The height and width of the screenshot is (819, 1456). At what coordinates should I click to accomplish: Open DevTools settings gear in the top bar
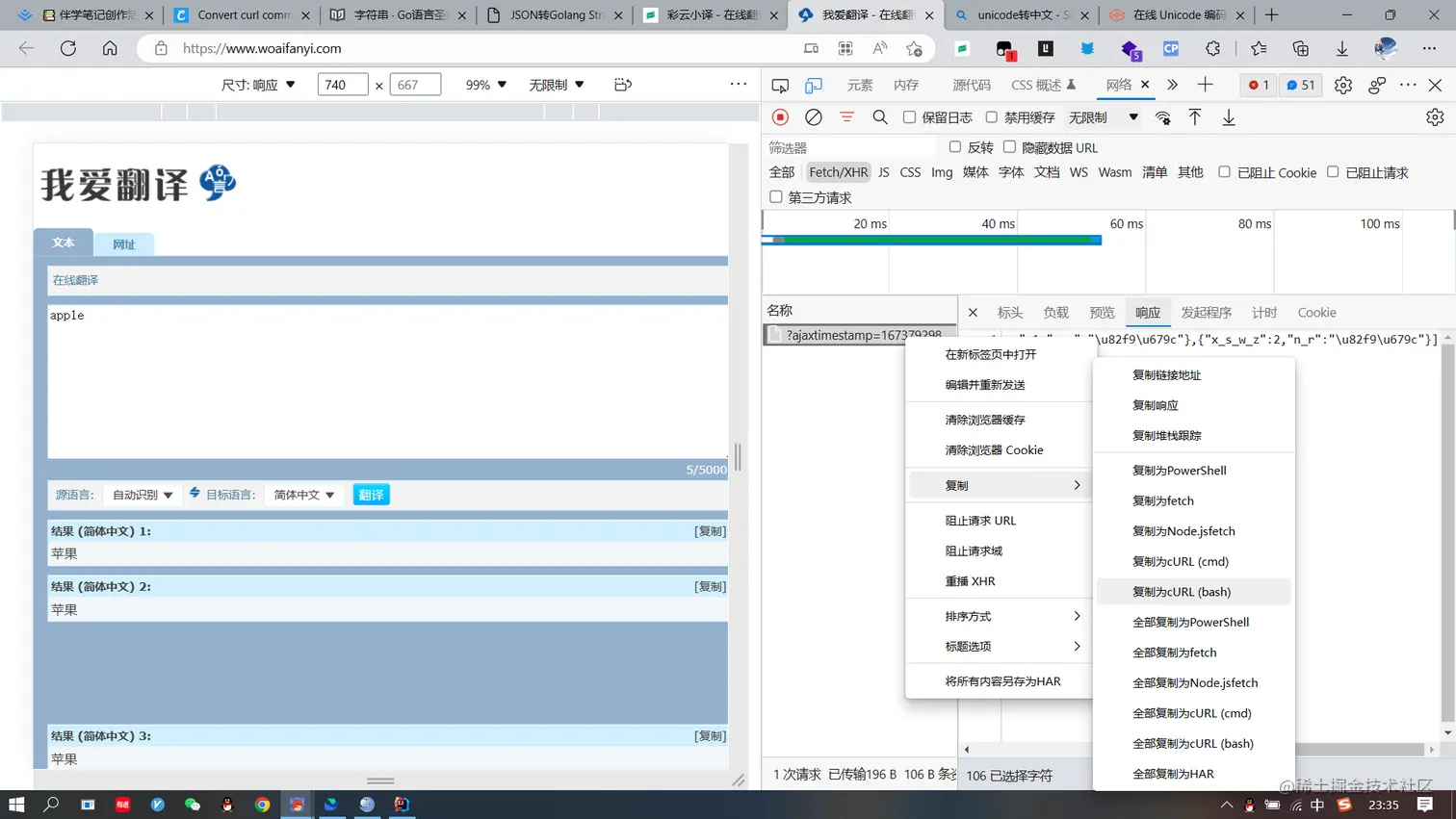pyautogui.click(x=1343, y=86)
